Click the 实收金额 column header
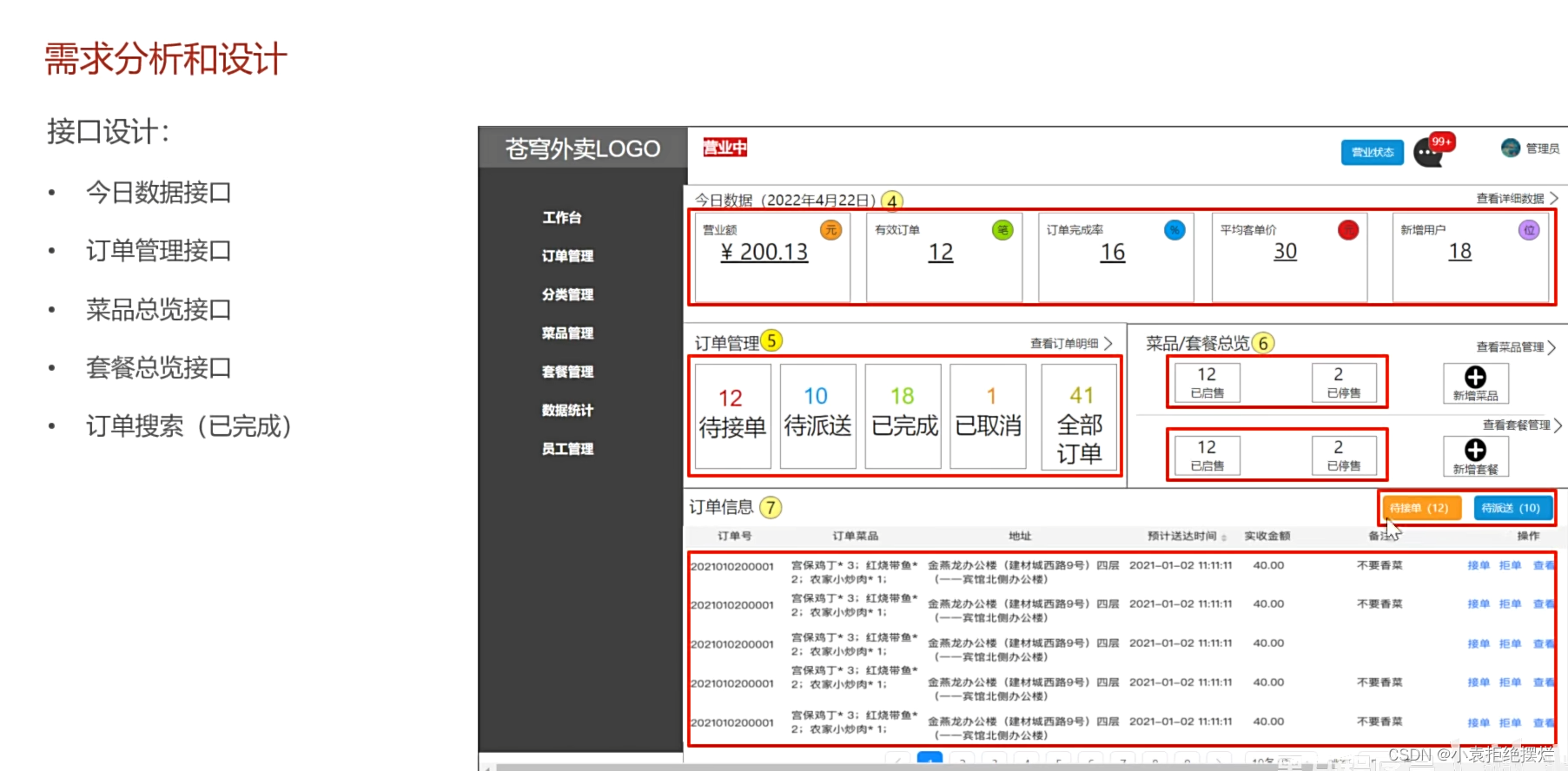The image size is (1568, 771). 1267,537
